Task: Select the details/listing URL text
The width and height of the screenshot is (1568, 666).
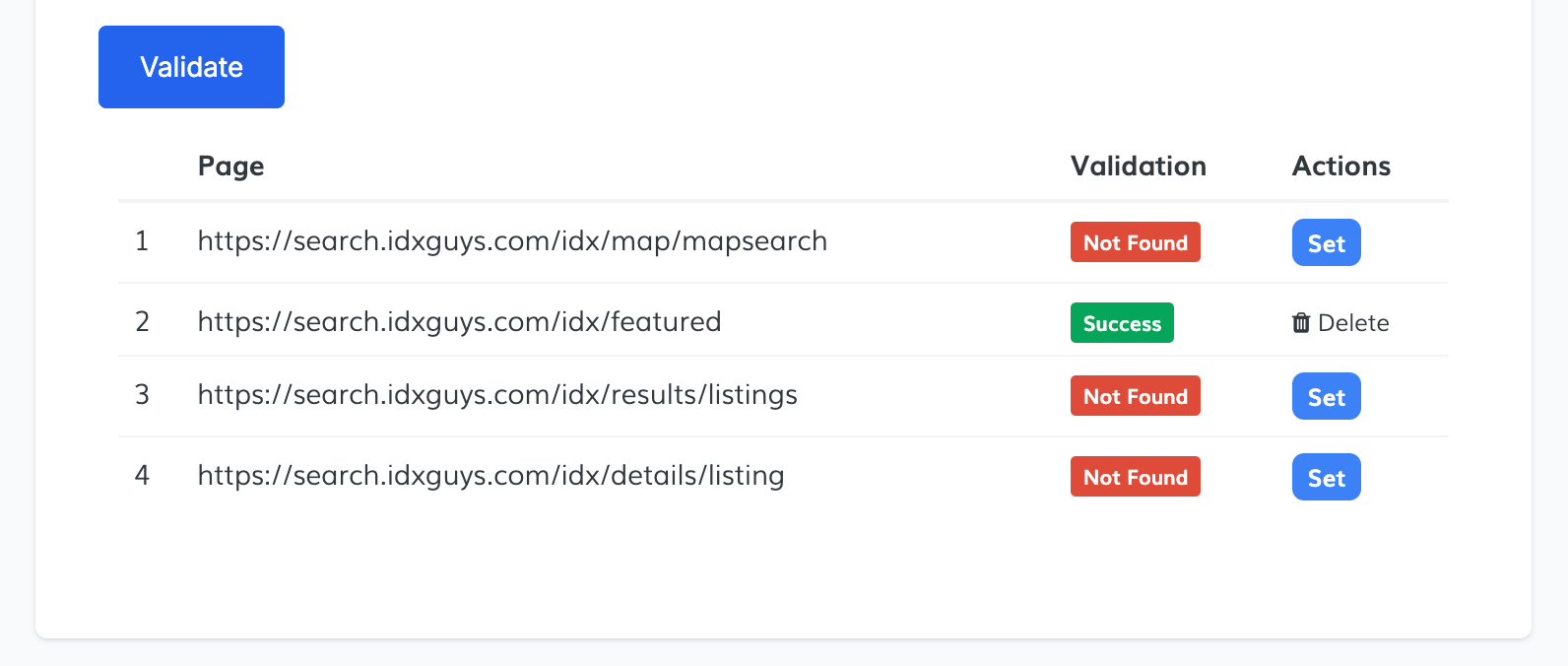Action: pyautogui.click(x=490, y=476)
